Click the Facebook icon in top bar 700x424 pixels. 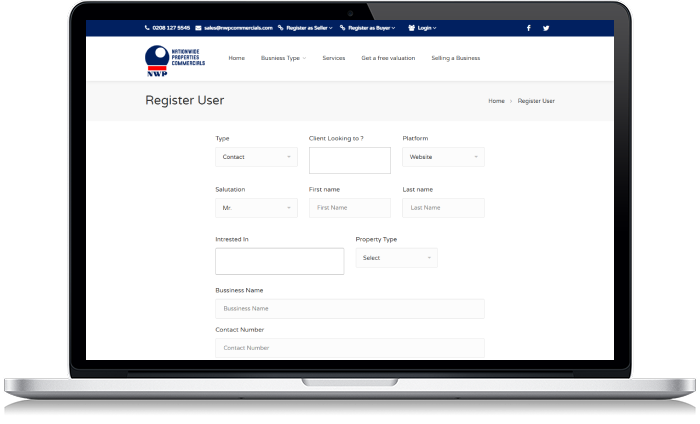(x=529, y=28)
